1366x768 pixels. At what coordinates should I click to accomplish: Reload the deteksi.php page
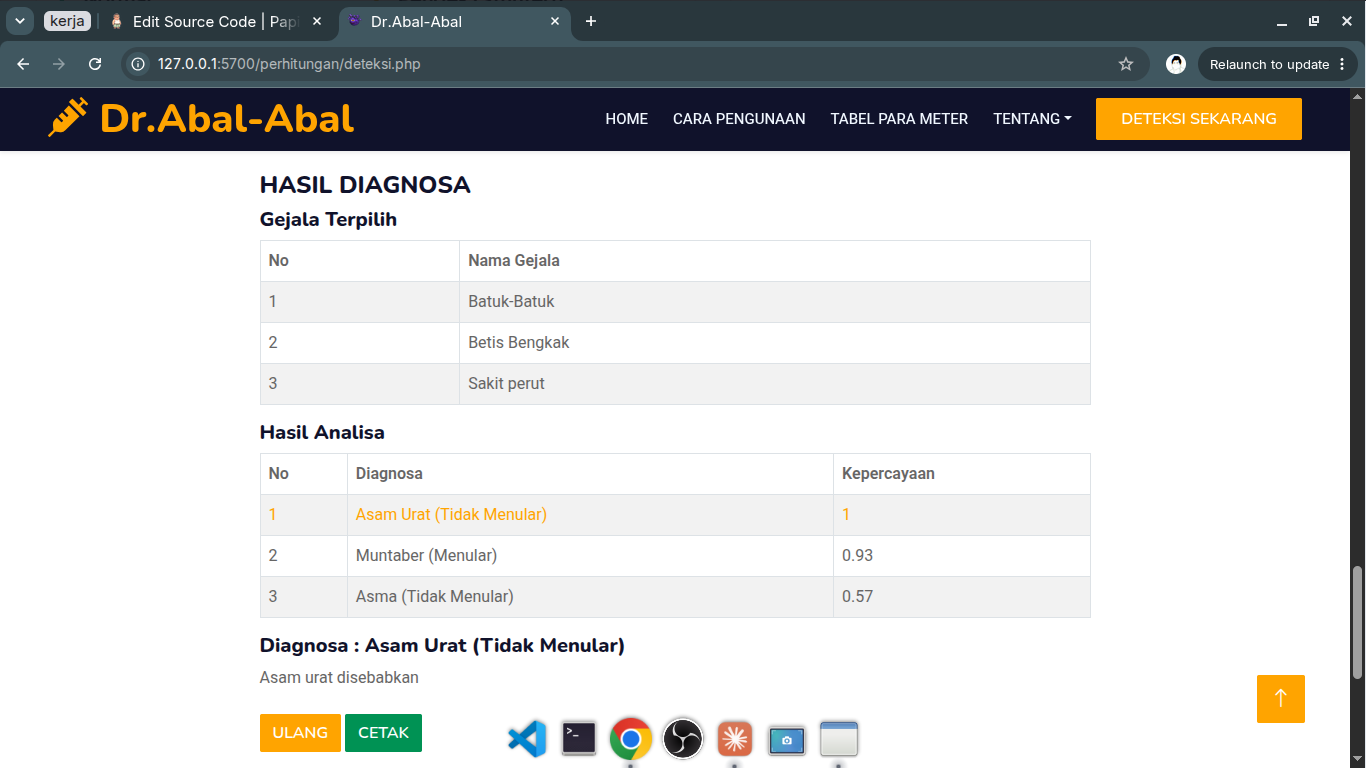tap(95, 64)
